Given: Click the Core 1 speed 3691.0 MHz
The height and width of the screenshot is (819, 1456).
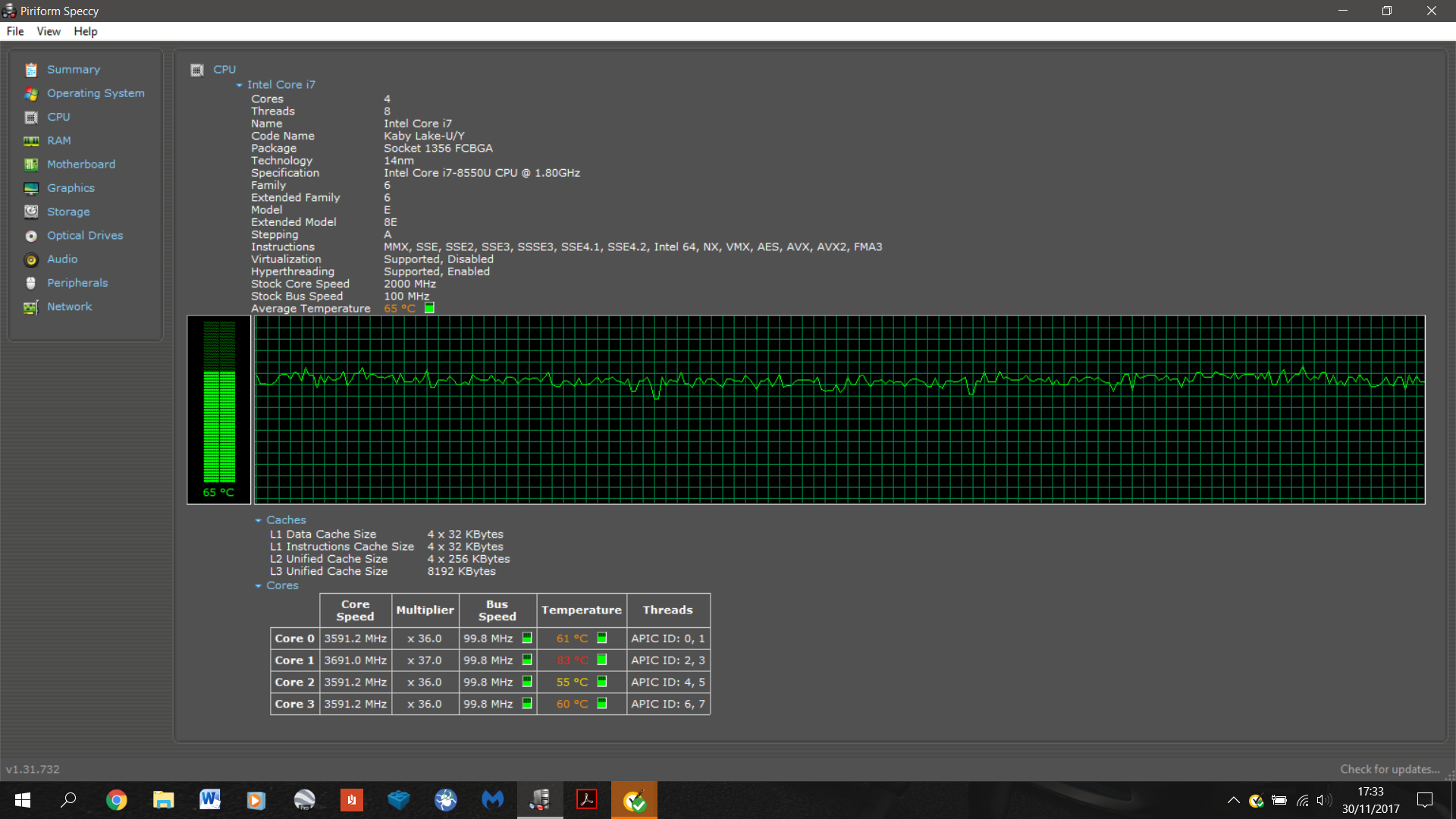Looking at the screenshot, I should coord(356,661).
